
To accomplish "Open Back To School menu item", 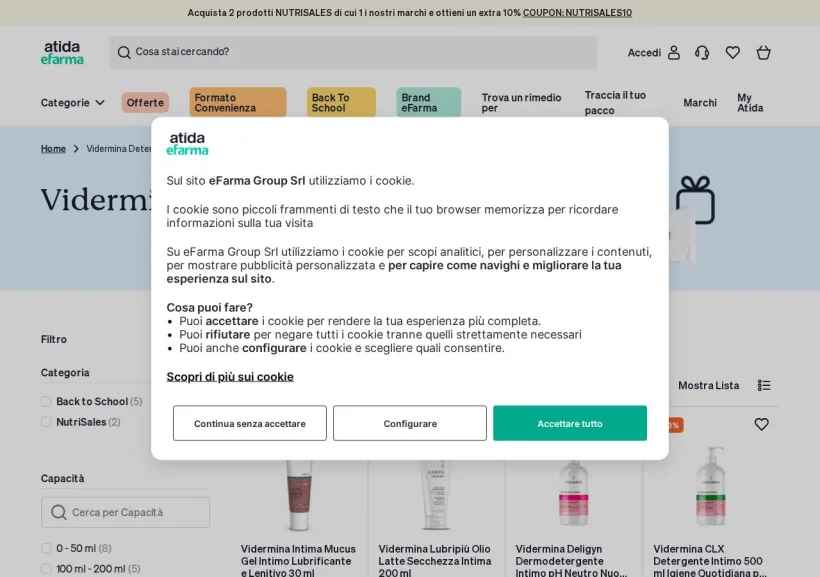I will click(341, 103).
